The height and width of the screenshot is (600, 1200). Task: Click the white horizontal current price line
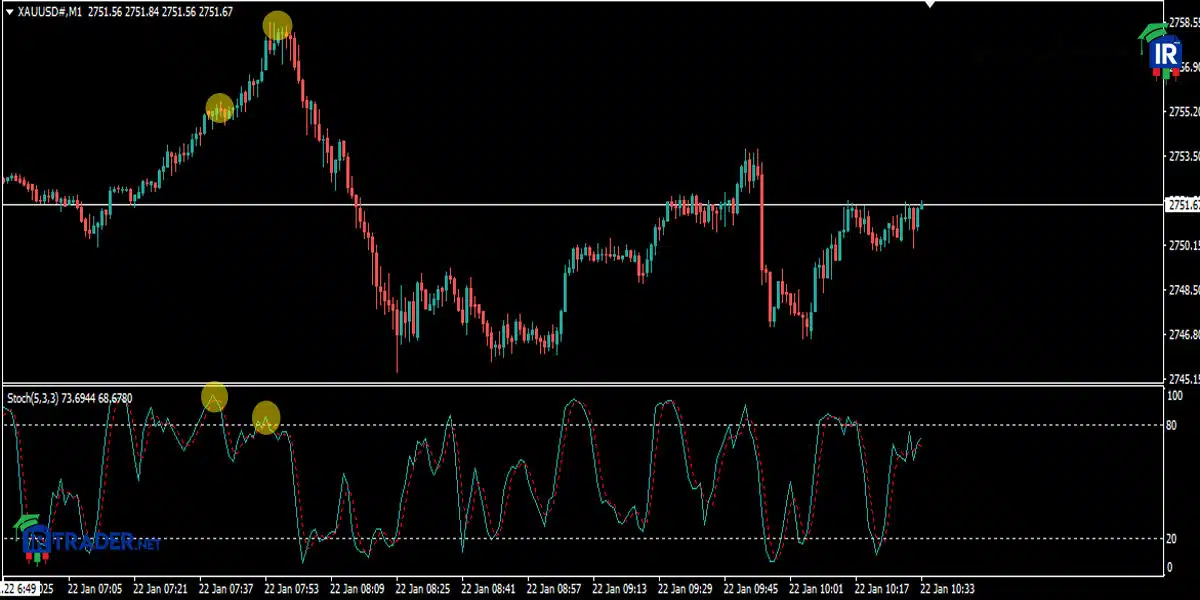point(582,204)
